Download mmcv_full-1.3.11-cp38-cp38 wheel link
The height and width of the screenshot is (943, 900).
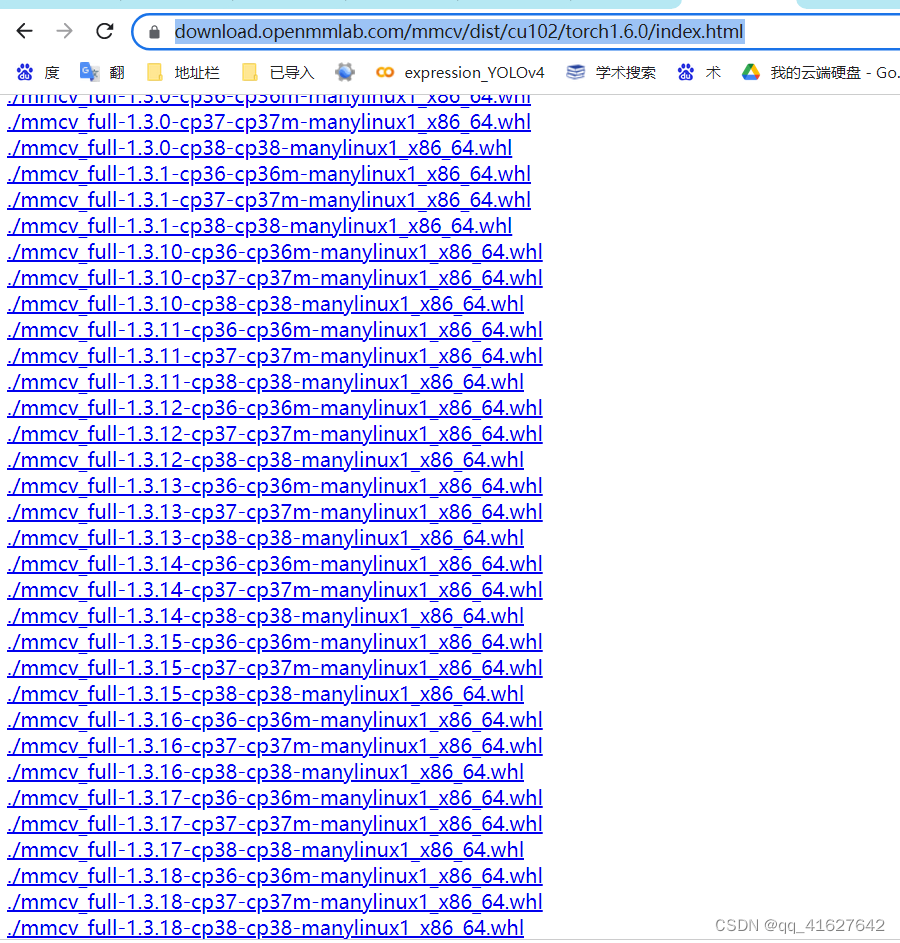point(265,382)
